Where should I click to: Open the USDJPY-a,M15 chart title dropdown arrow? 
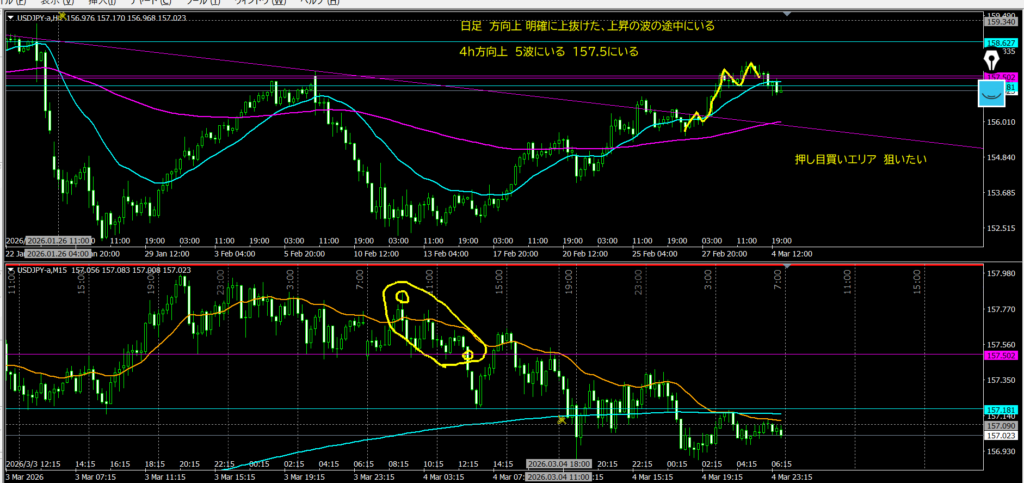[11, 270]
